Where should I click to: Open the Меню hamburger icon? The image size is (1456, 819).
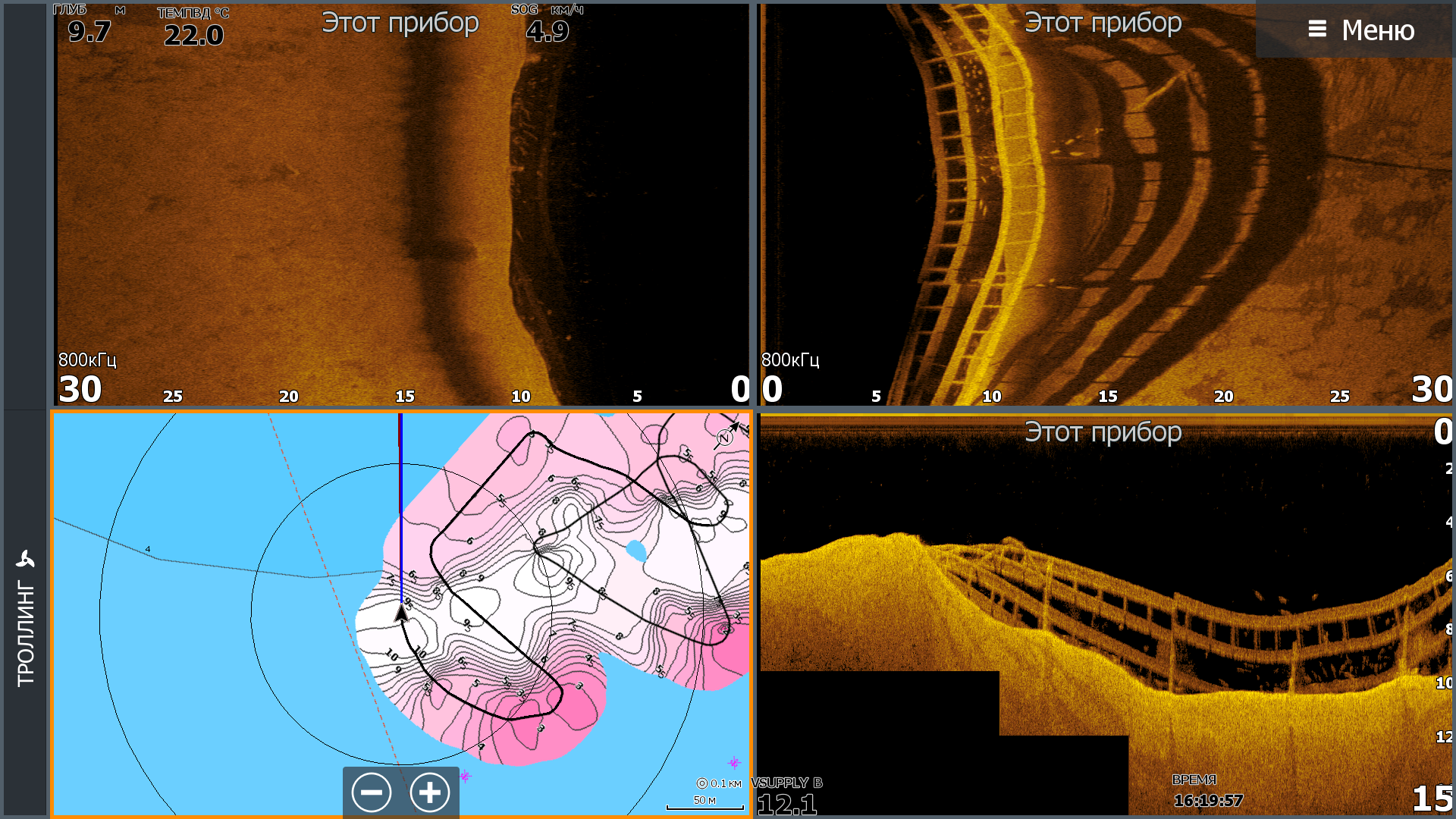pos(1317,30)
